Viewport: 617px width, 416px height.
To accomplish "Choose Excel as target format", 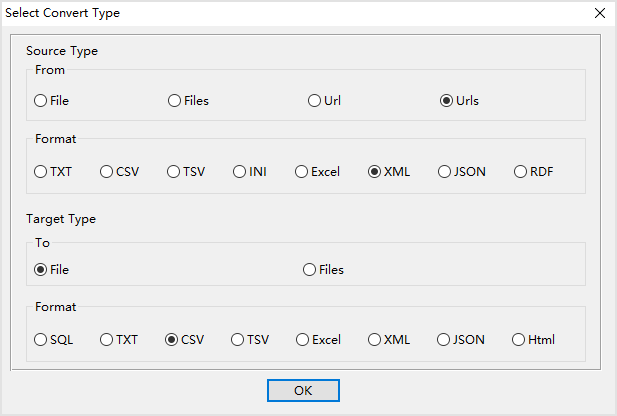I will tap(303, 340).
